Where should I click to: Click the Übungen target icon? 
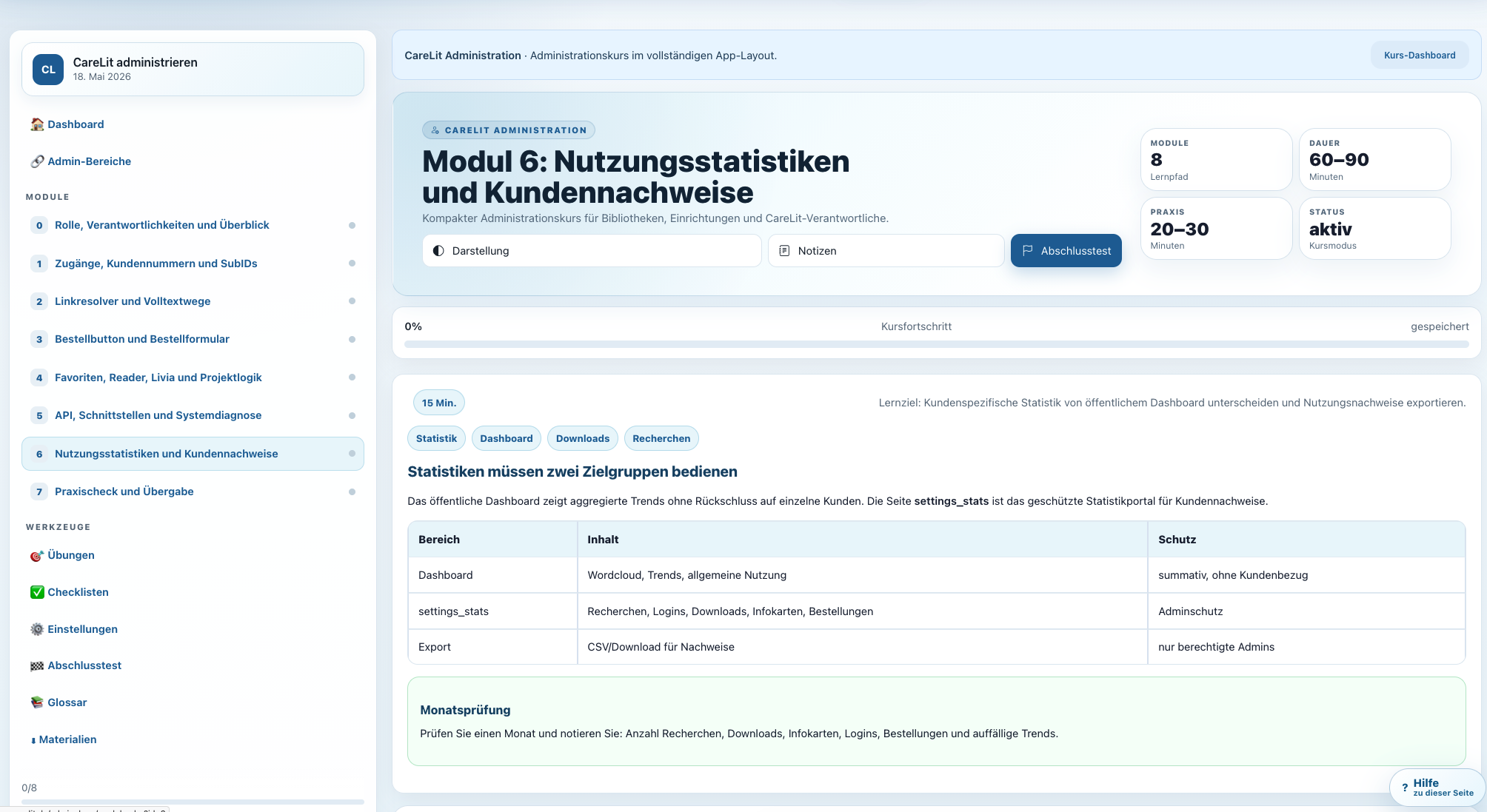[37, 555]
